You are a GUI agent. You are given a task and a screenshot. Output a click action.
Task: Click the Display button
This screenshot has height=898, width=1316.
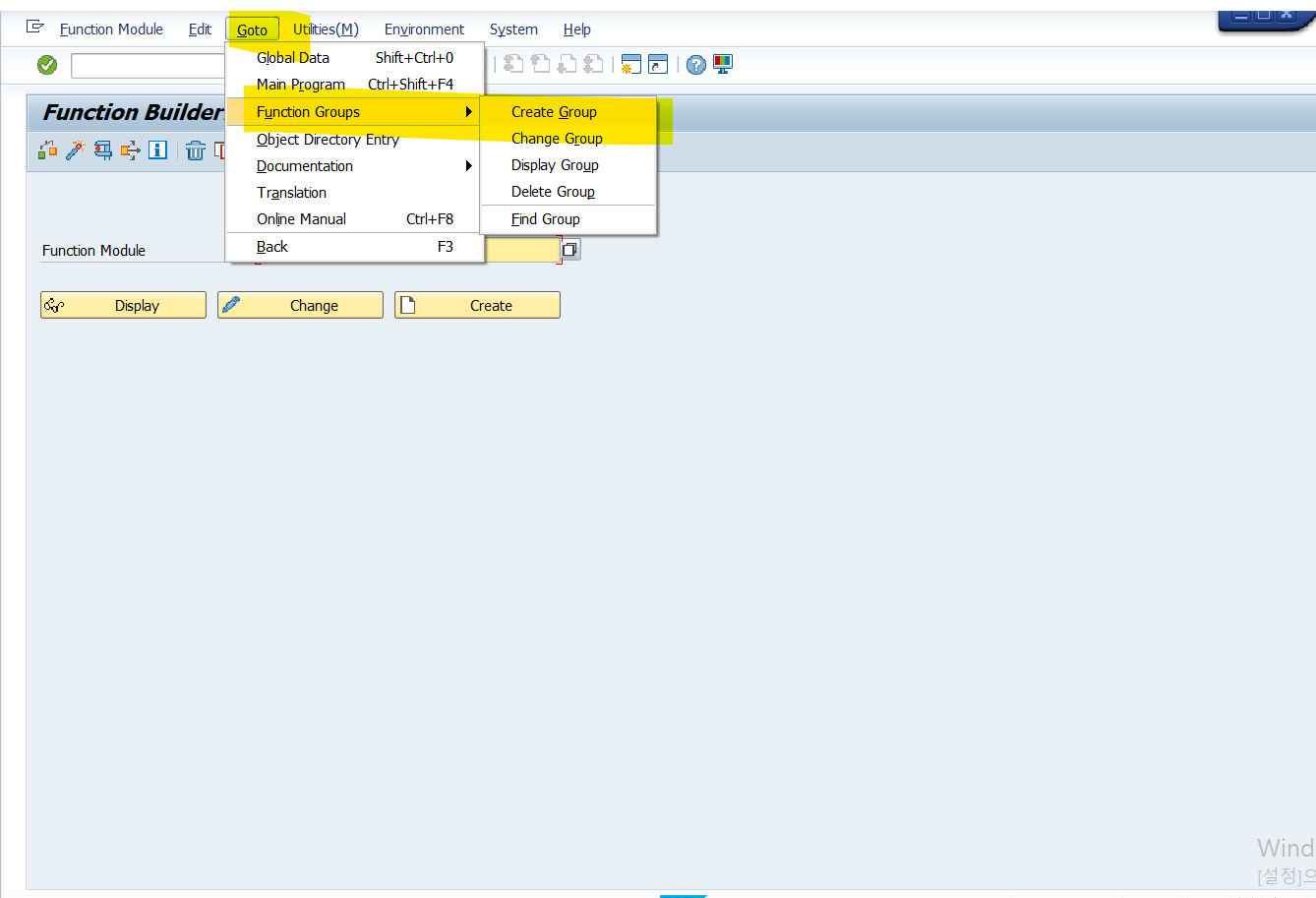123,305
